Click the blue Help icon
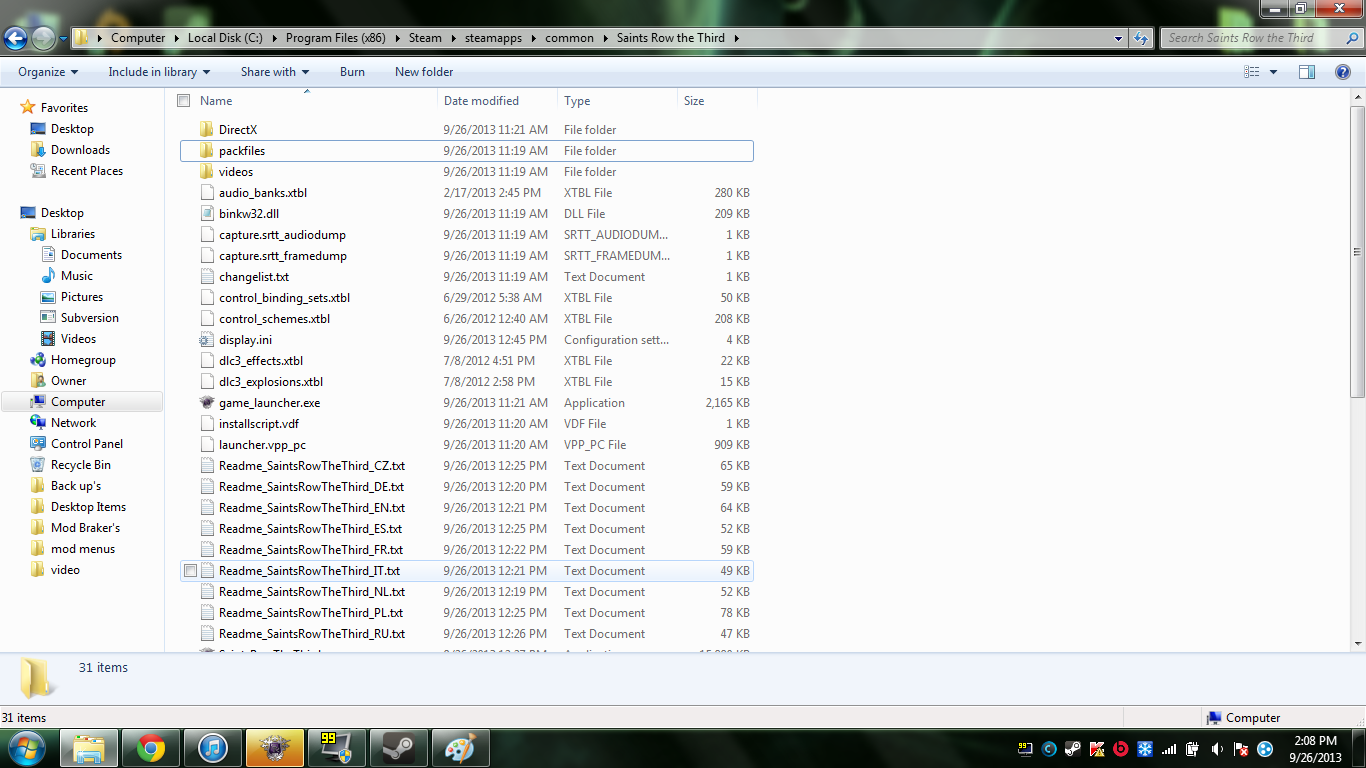The height and width of the screenshot is (768, 1366). 1343,72
